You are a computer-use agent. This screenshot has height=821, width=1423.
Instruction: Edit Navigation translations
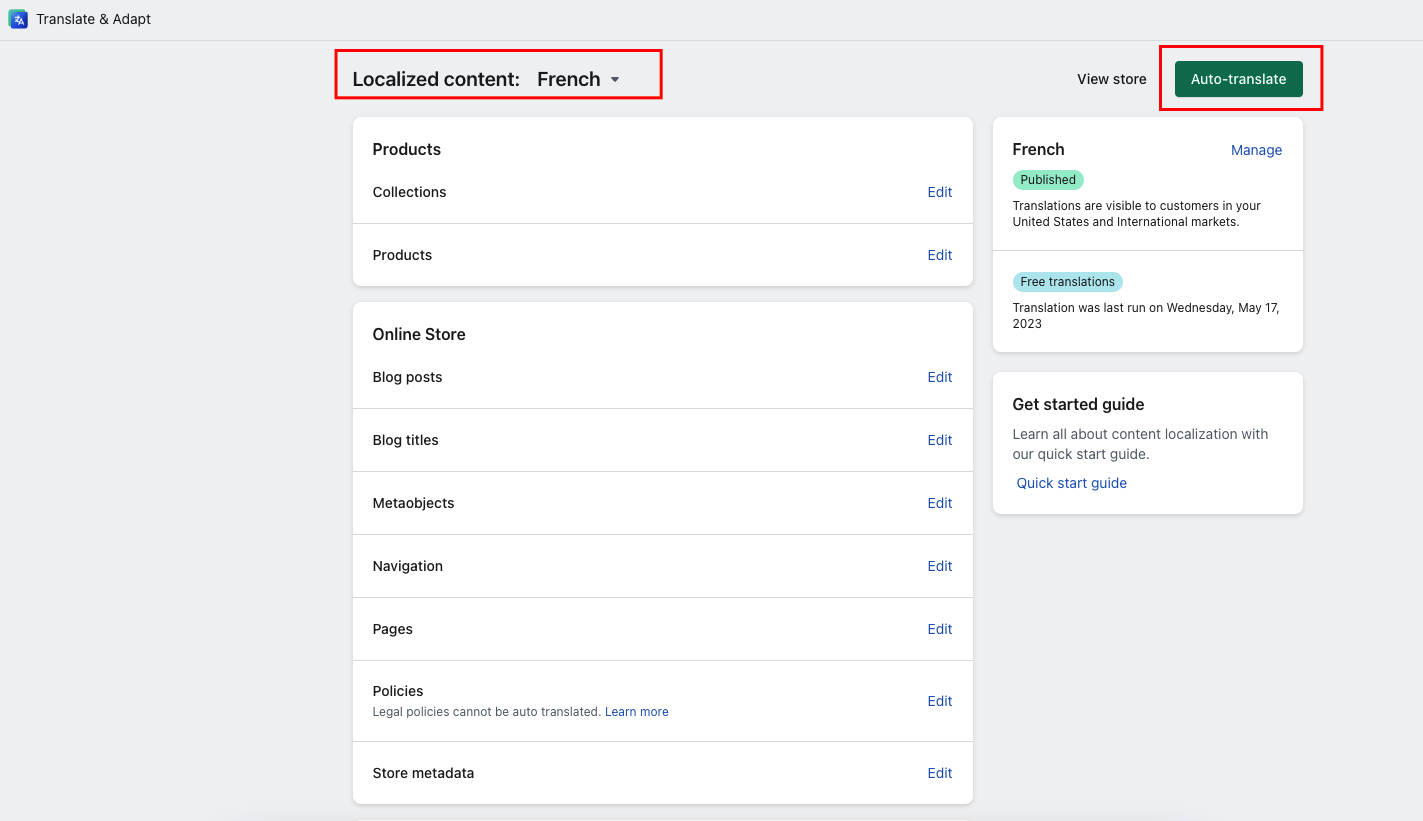point(939,566)
